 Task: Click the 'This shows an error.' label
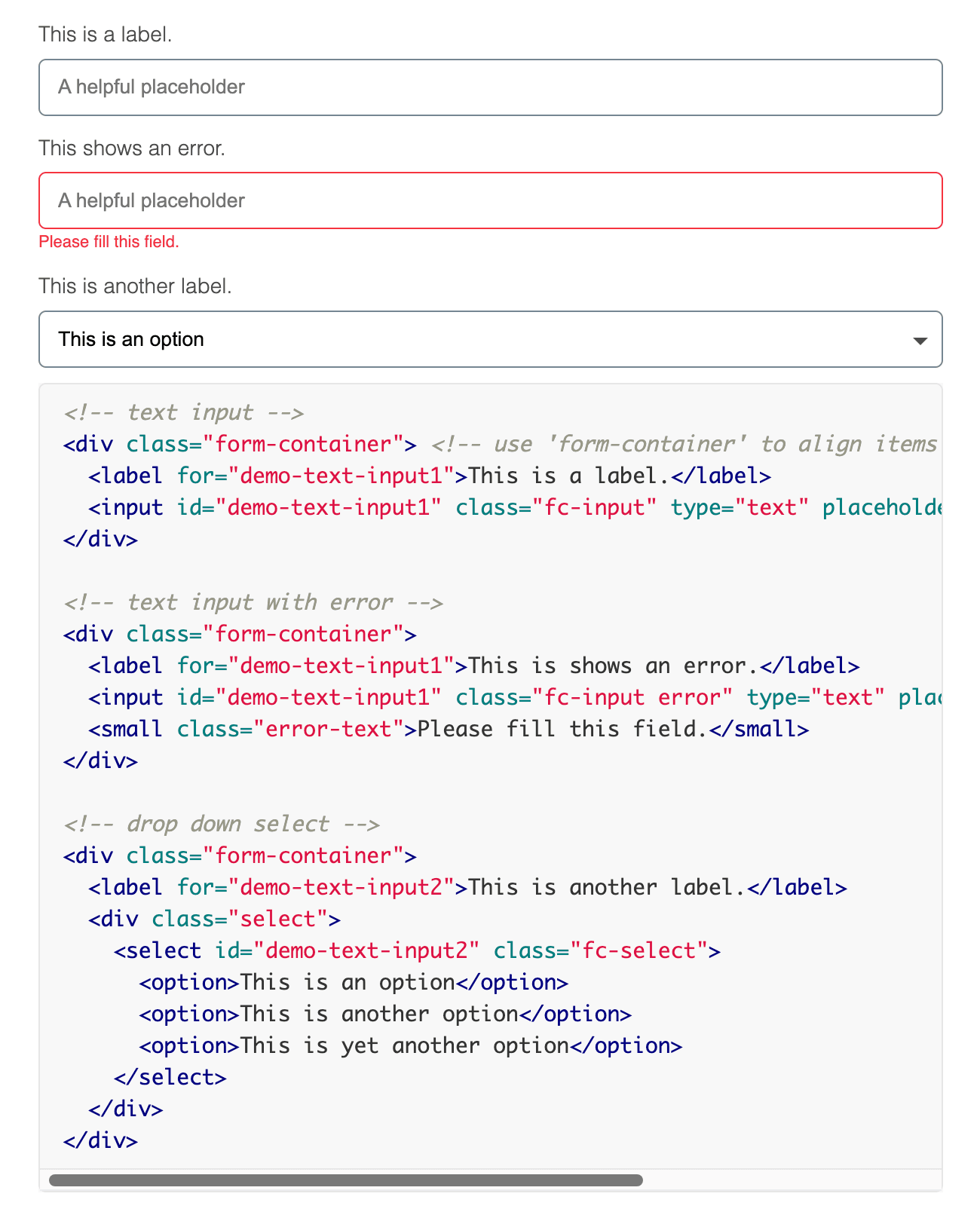(x=132, y=148)
